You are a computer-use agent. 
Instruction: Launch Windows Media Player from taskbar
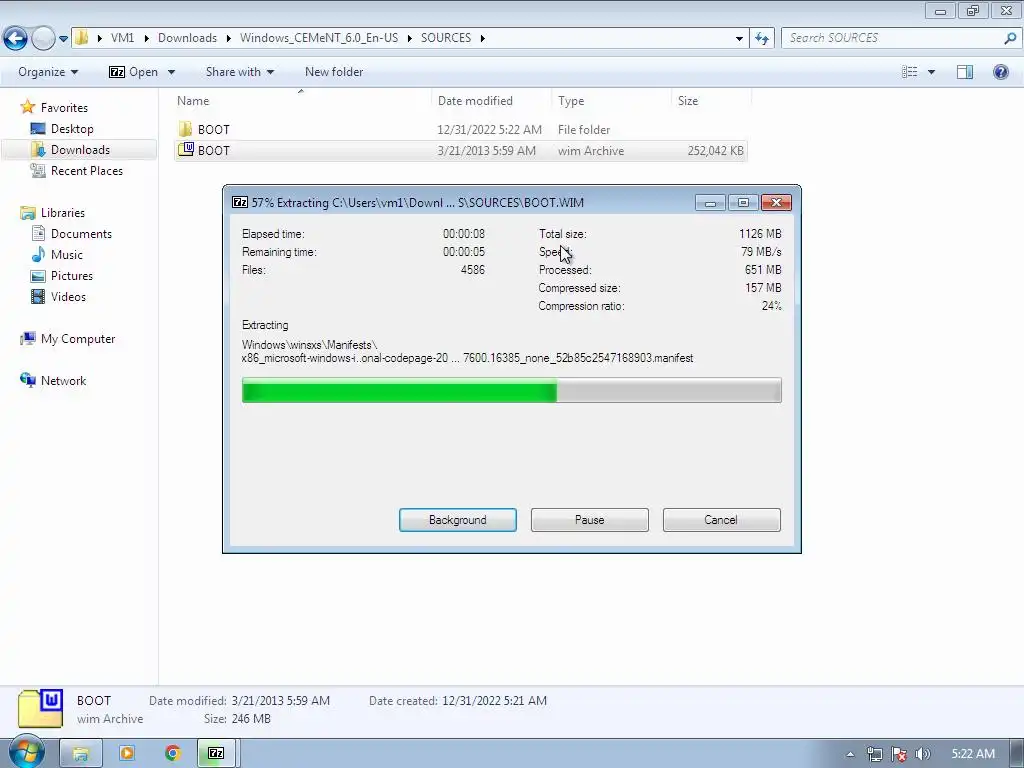point(127,754)
